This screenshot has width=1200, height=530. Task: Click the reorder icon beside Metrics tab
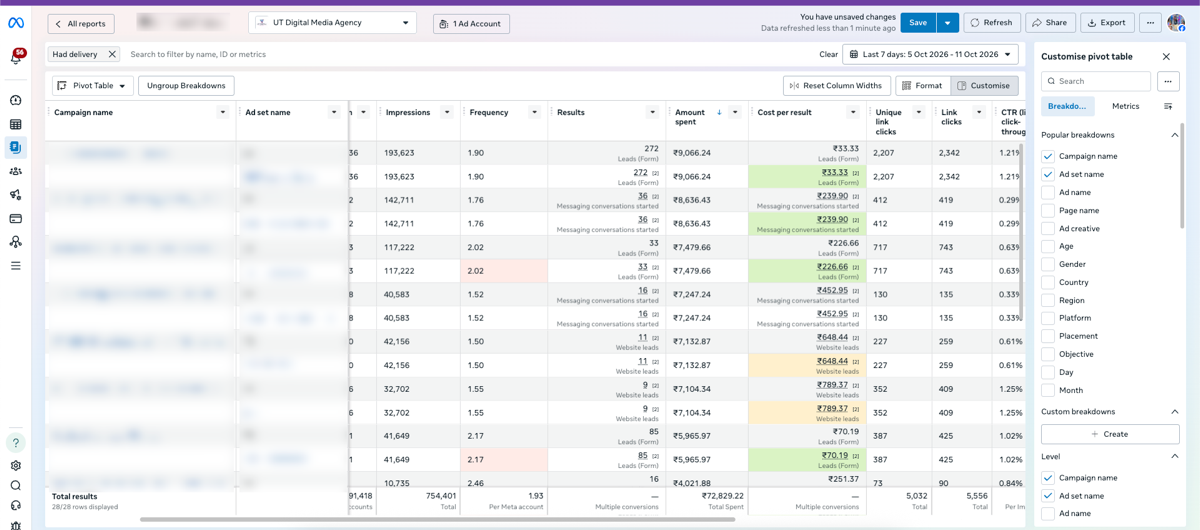[x=1168, y=106]
